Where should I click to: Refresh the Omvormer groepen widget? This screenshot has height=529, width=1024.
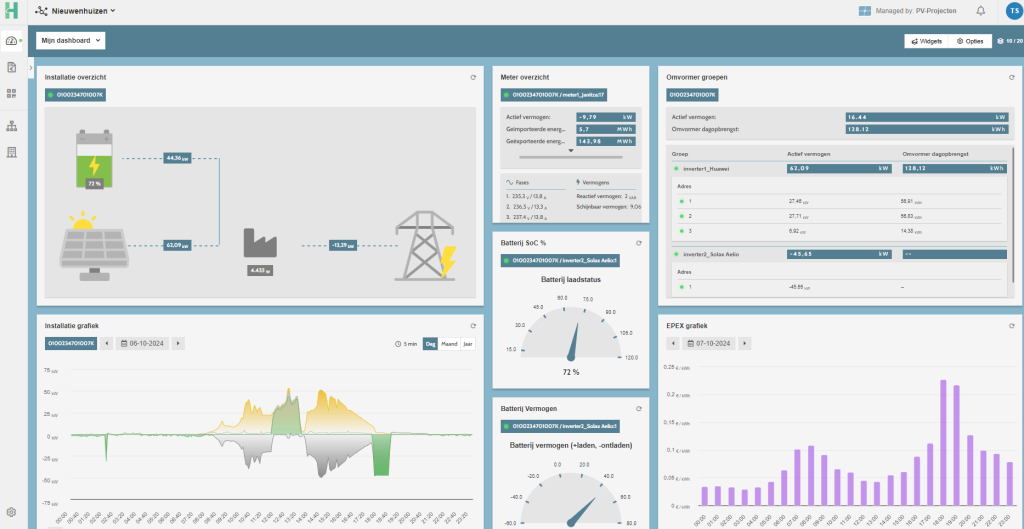[x=1011, y=77]
